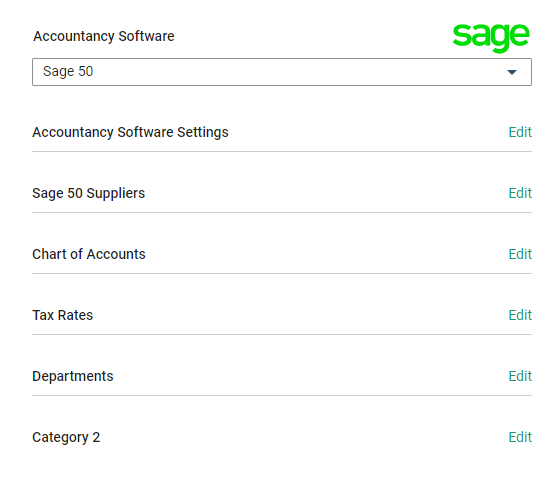Edit Sage 50 Suppliers
Viewport: 554px width, 489px height.
(520, 193)
